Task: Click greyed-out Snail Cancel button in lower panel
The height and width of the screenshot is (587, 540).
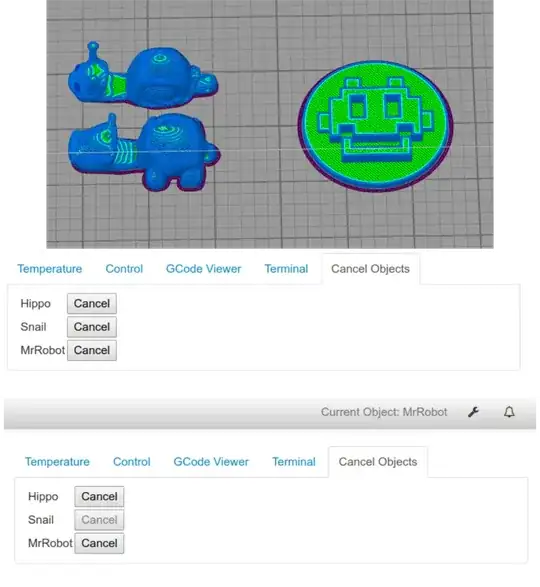Action: pos(99,520)
